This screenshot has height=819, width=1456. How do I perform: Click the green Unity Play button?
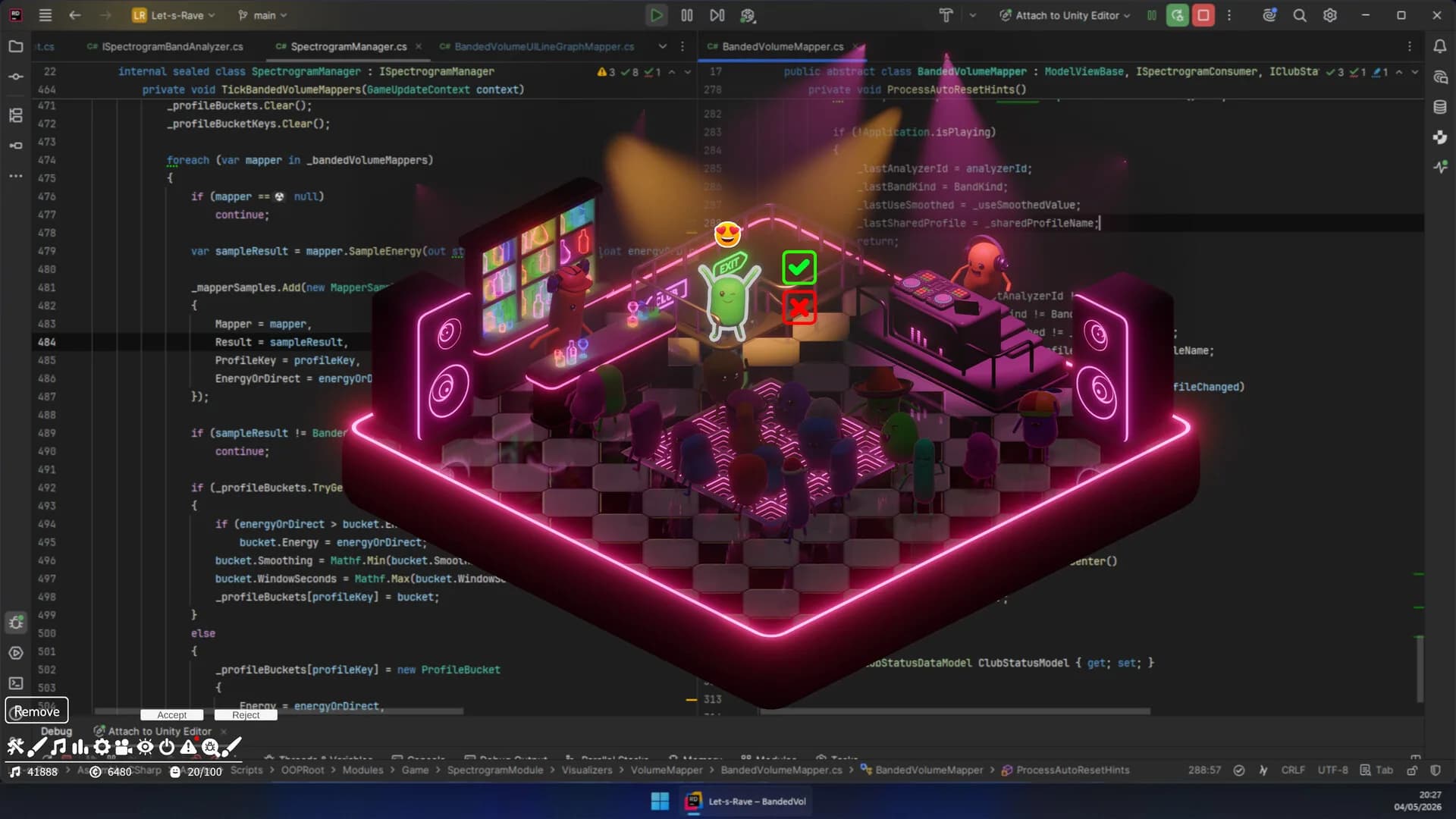click(x=657, y=15)
